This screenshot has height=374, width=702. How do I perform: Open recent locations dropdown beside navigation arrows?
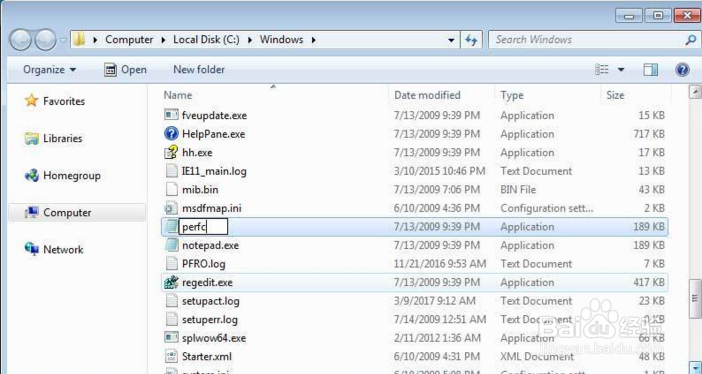coord(63,40)
